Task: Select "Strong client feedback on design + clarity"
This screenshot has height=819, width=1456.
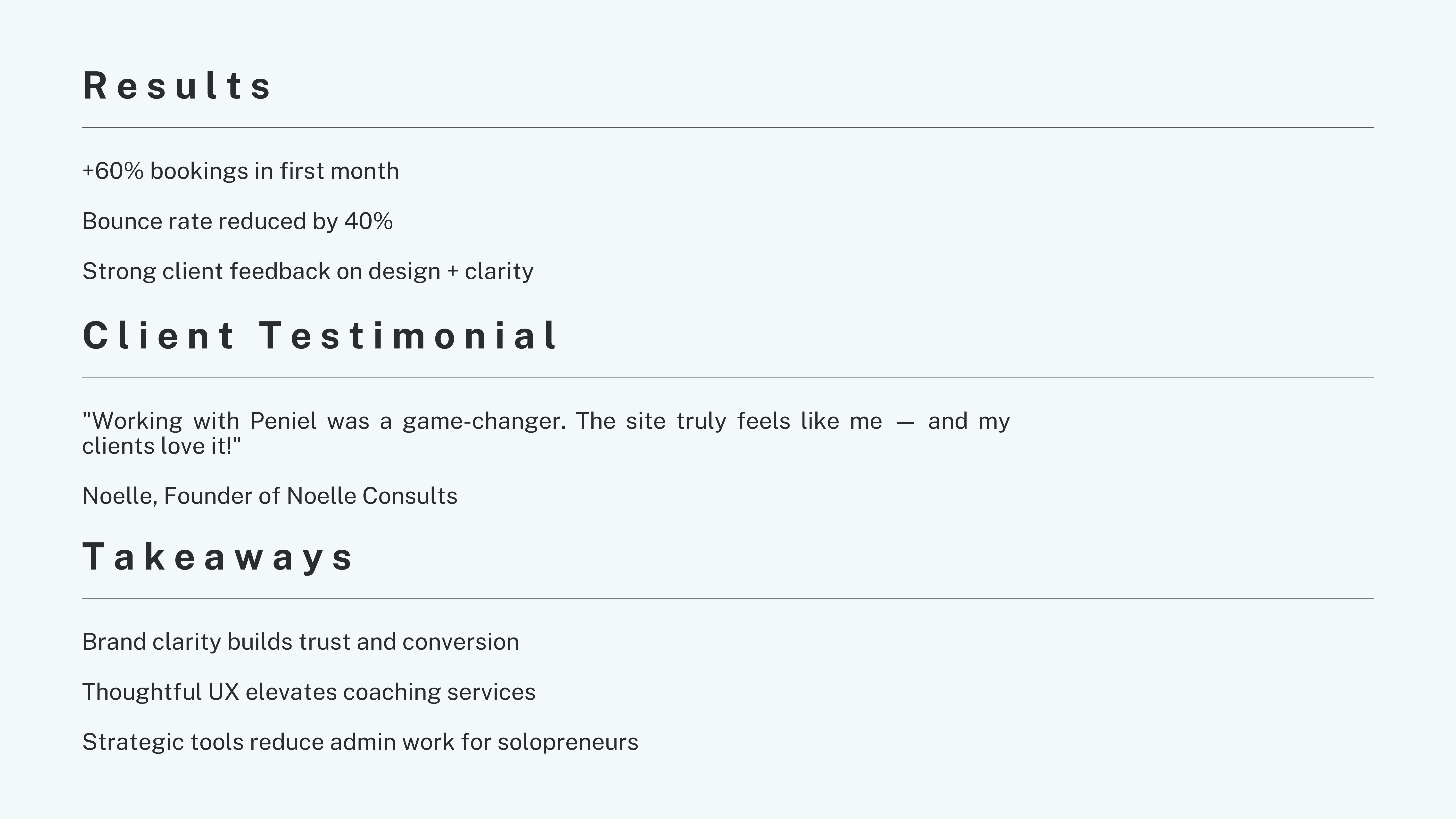Action: 308,271
